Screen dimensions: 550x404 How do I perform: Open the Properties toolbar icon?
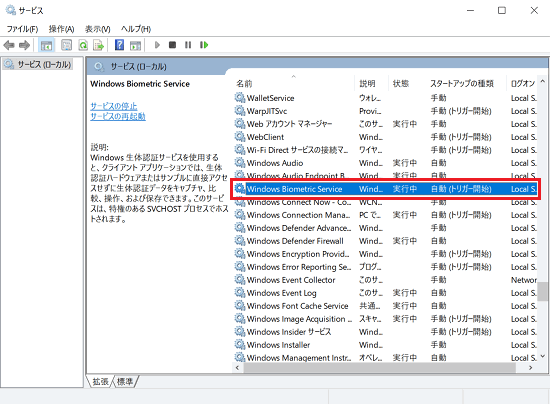[66, 45]
